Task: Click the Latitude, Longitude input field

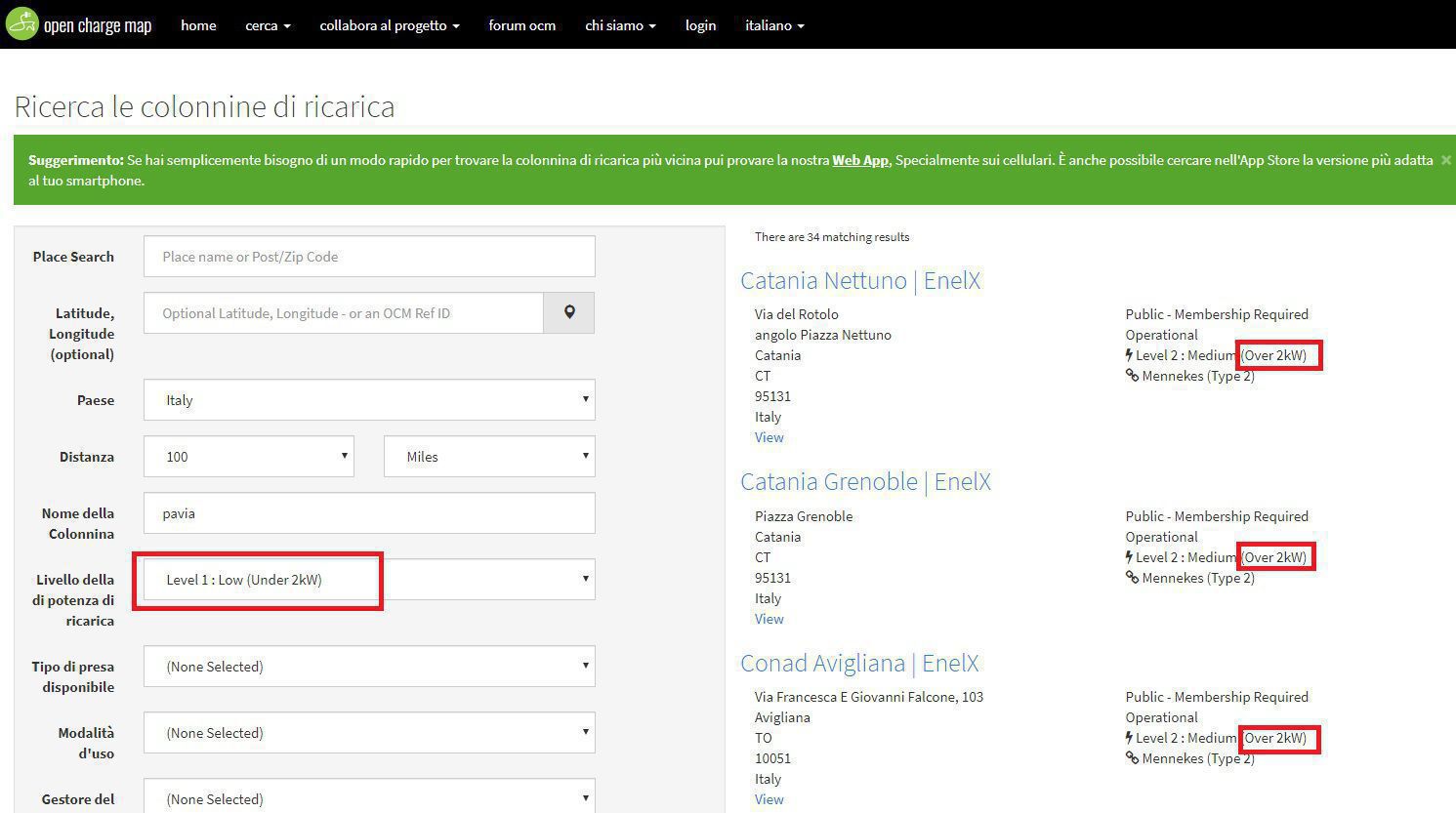Action: (344, 313)
